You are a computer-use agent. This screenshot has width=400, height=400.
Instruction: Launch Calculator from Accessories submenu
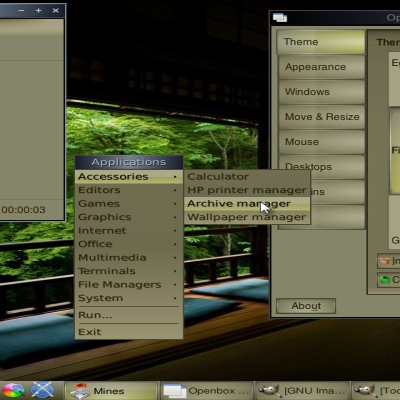point(247,177)
